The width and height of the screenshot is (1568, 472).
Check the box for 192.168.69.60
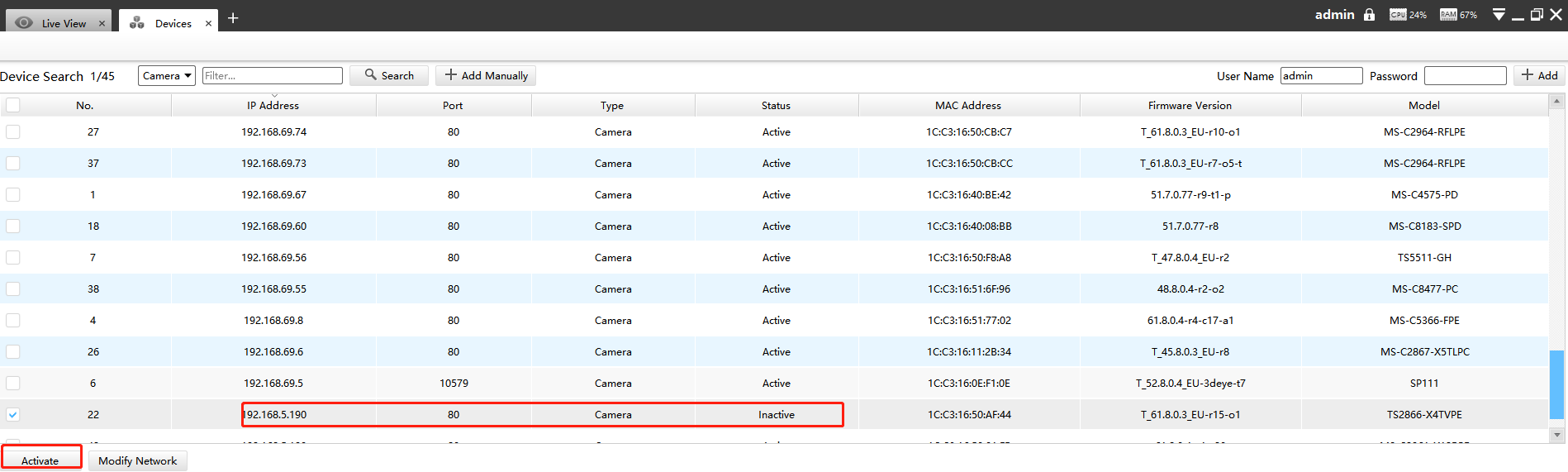[13, 226]
